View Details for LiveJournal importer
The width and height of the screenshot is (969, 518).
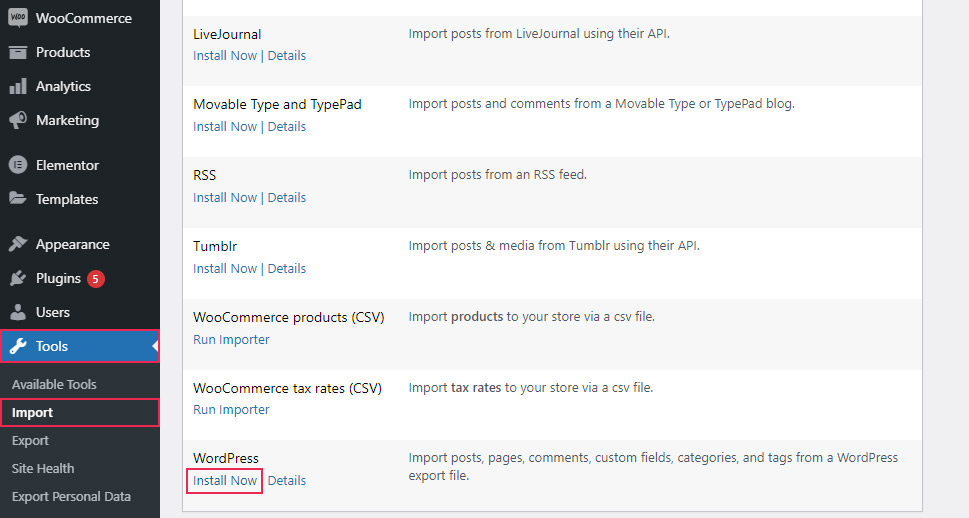tap(287, 56)
